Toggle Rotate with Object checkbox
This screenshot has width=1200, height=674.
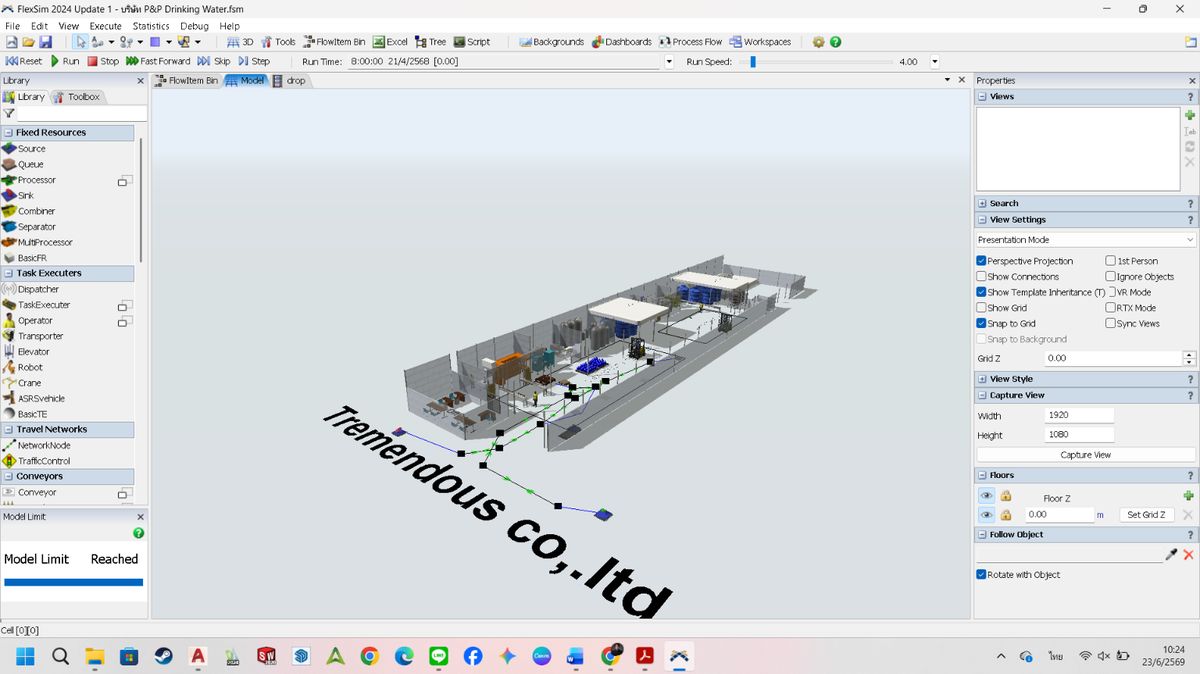coord(981,574)
